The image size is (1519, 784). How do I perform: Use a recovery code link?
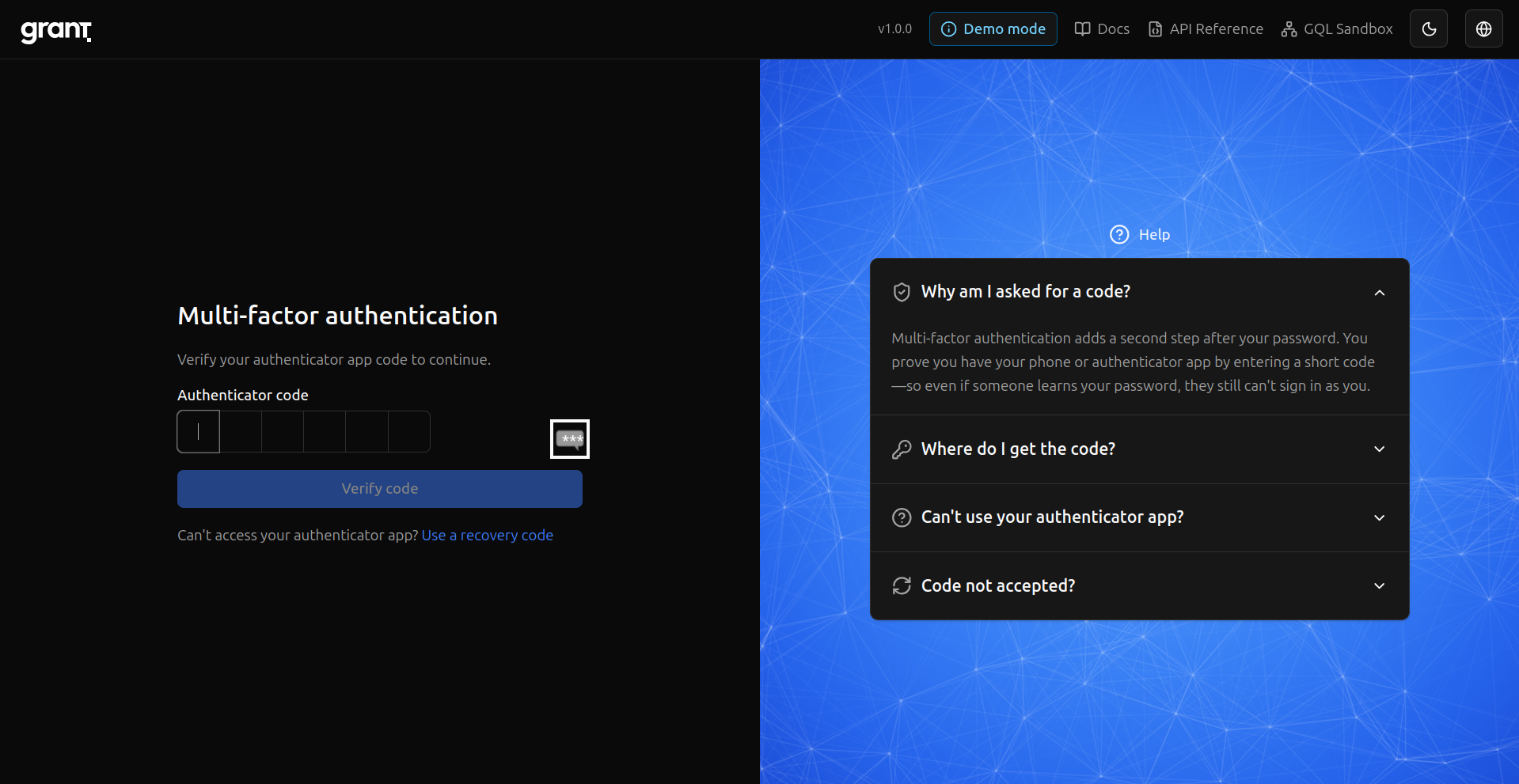(x=488, y=536)
